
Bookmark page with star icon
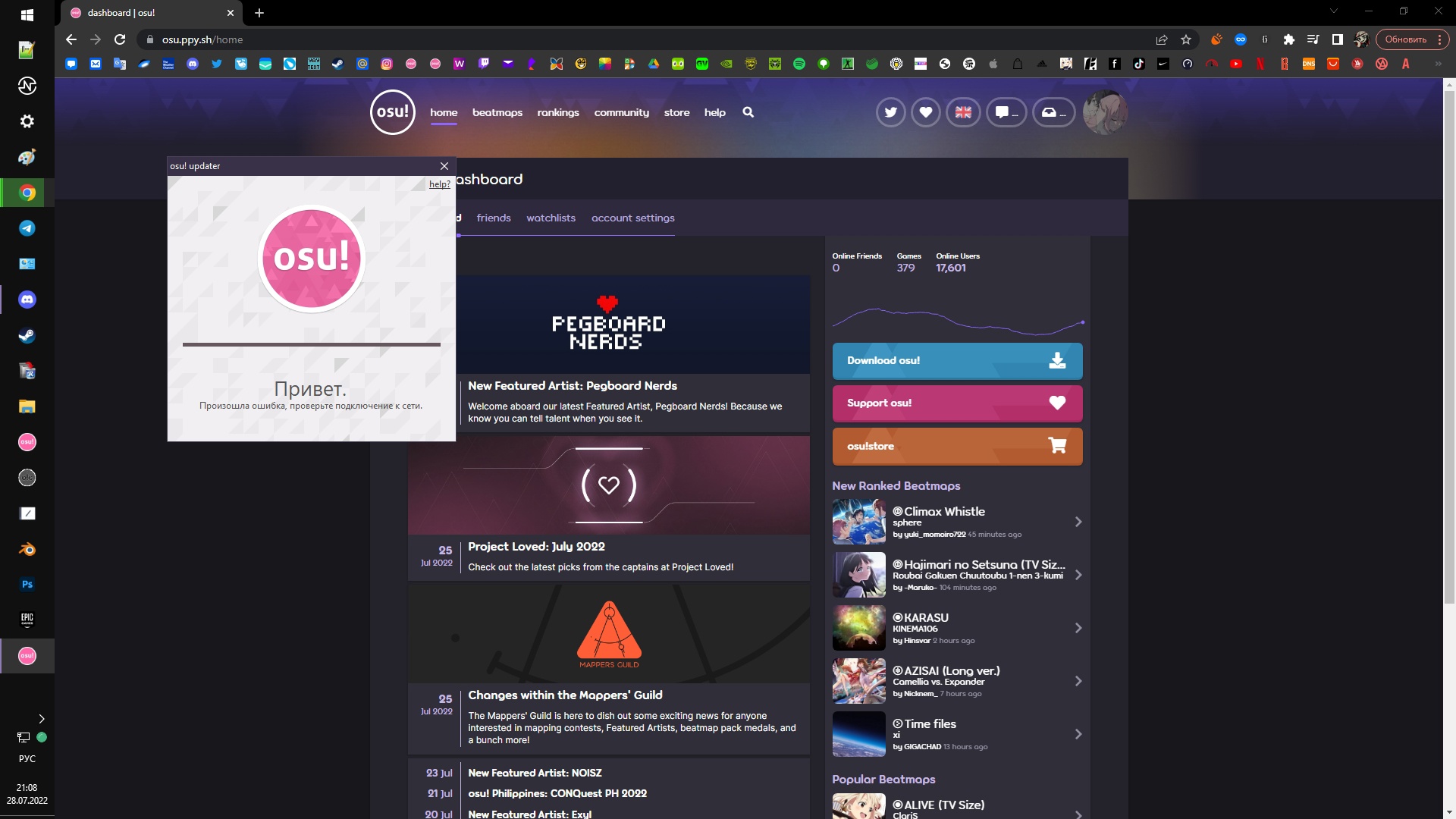pos(1186,39)
